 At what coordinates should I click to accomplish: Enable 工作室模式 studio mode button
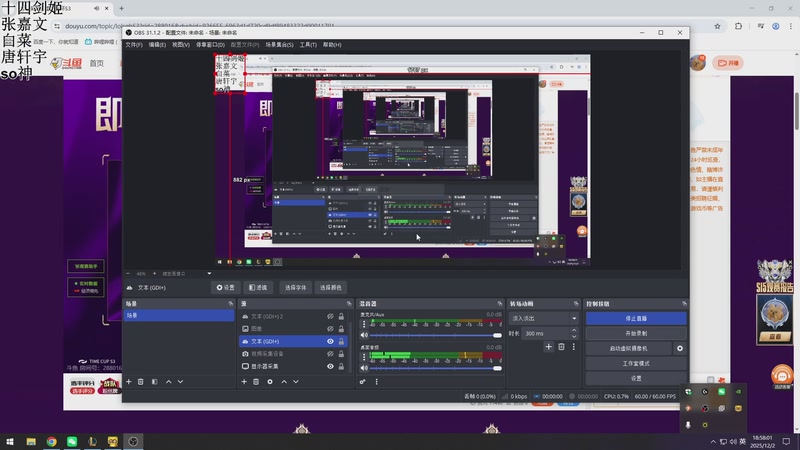click(636, 363)
